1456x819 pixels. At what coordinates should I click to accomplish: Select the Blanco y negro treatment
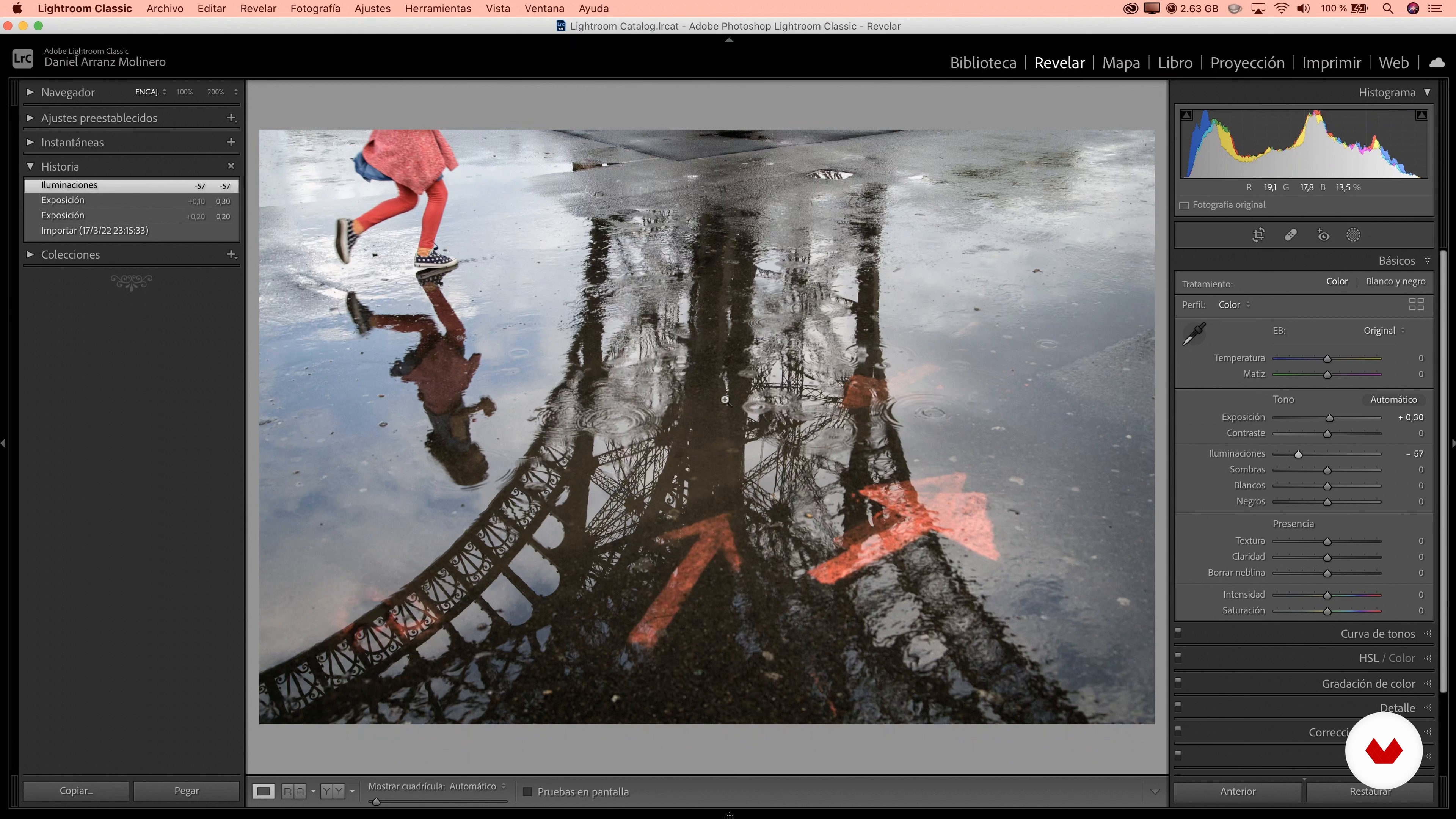point(1395,281)
